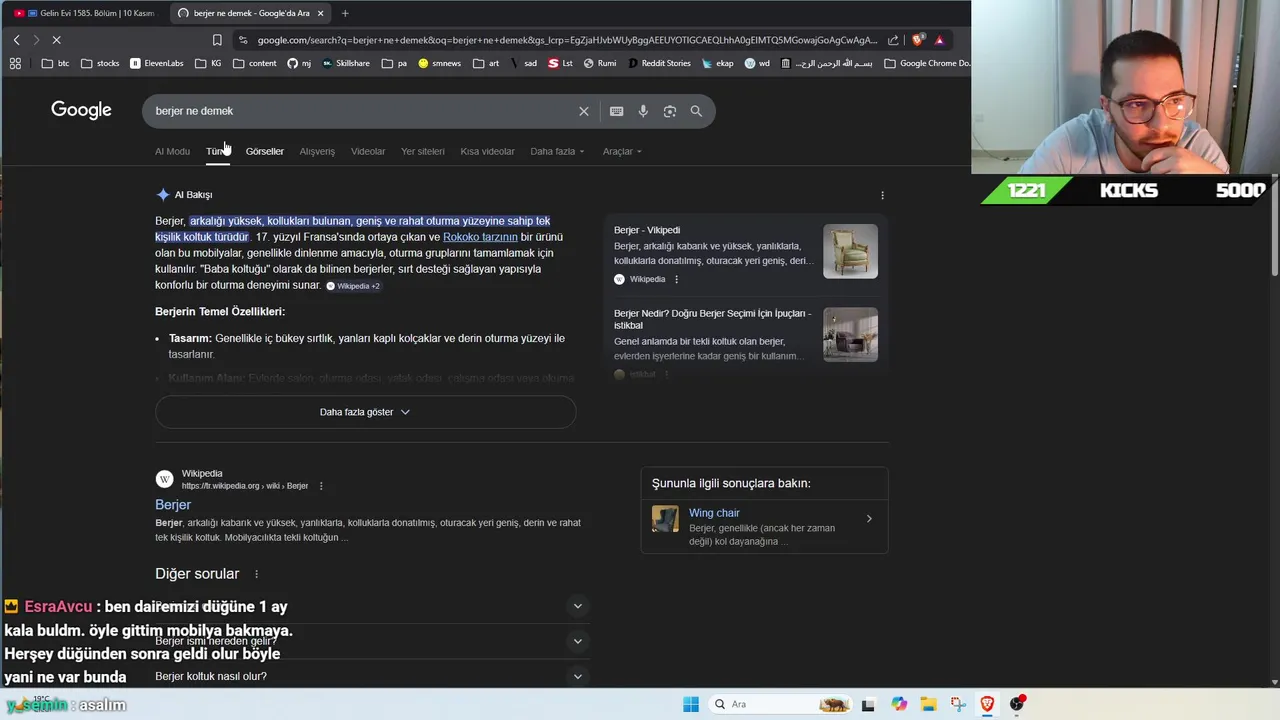The image size is (1280, 720).
Task: Open 'Berjer Nedir?' istikbal source card
Action: click(x=746, y=341)
